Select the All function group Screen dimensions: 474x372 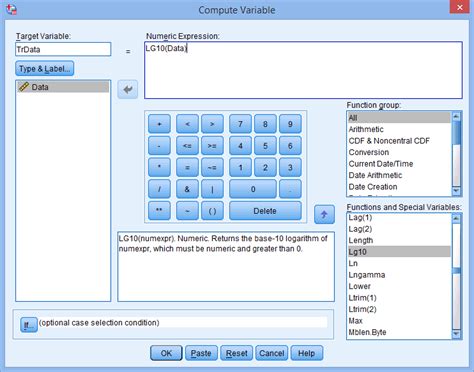coord(399,118)
